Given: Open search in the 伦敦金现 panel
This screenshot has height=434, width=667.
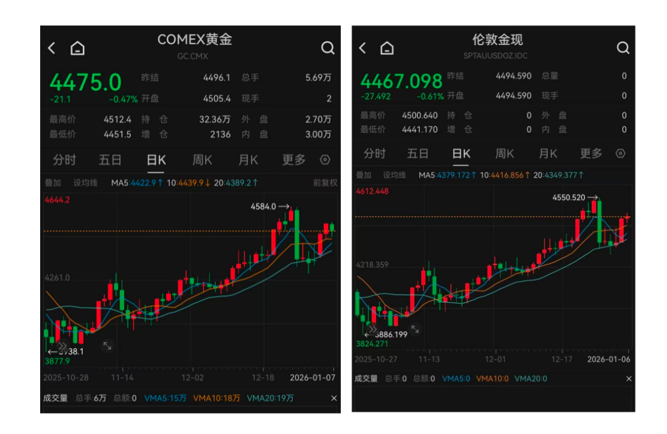Looking at the screenshot, I should pyautogui.click(x=622, y=48).
